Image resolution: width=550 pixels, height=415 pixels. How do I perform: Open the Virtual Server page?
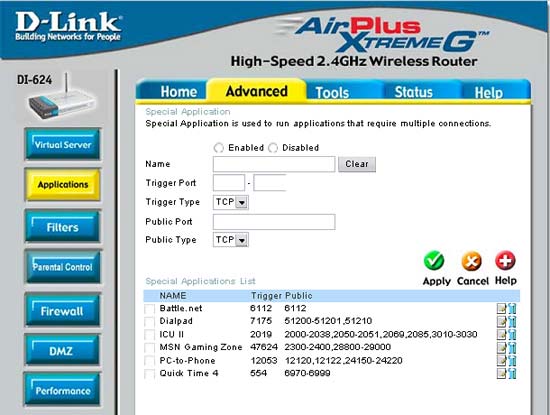pos(63,145)
